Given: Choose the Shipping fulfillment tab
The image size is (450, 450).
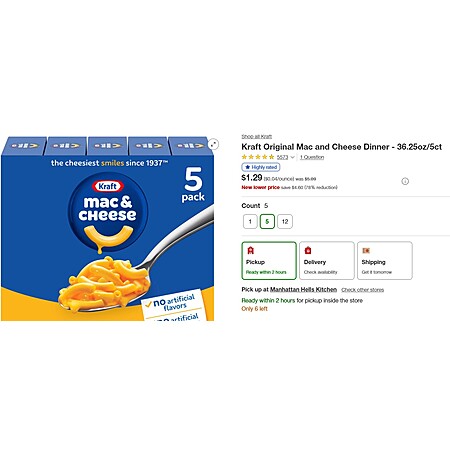Looking at the screenshot, I should pyautogui.click(x=385, y=261).
